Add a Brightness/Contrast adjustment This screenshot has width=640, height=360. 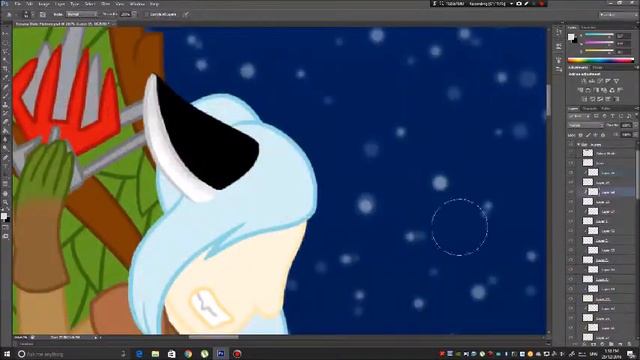click(x=584, y=81)
